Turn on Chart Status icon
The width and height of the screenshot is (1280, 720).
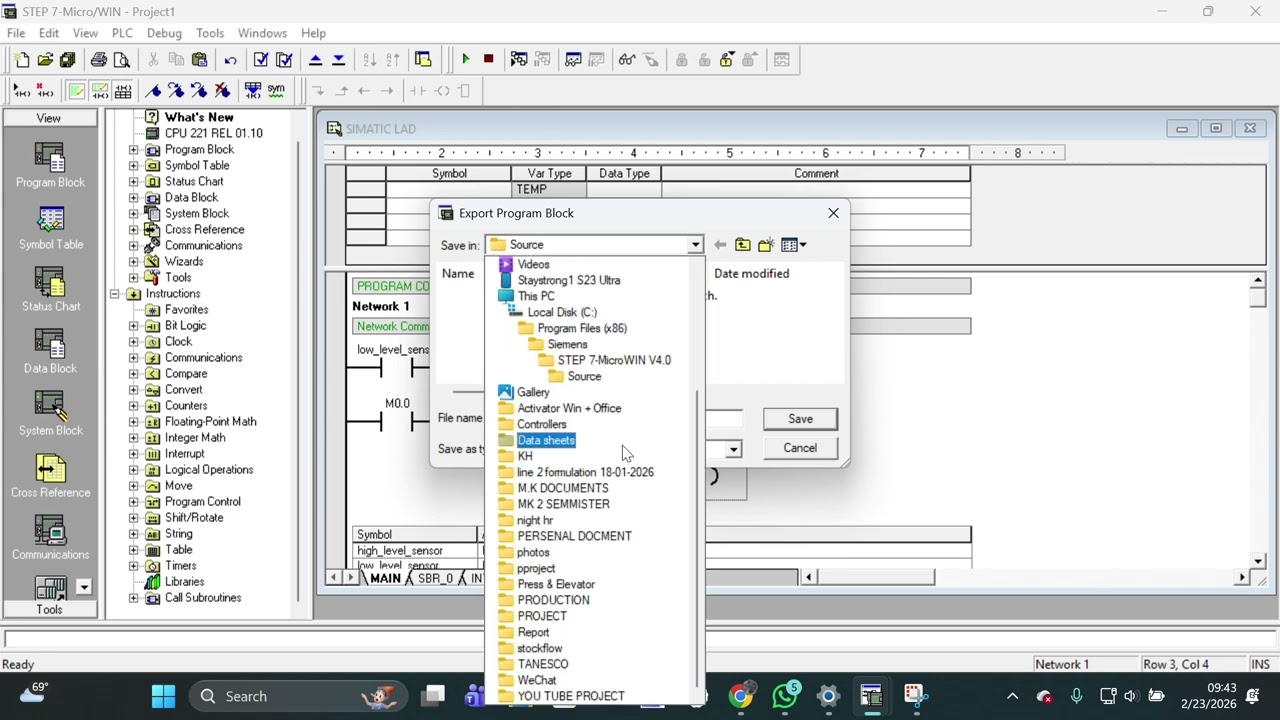coord(573,60)
